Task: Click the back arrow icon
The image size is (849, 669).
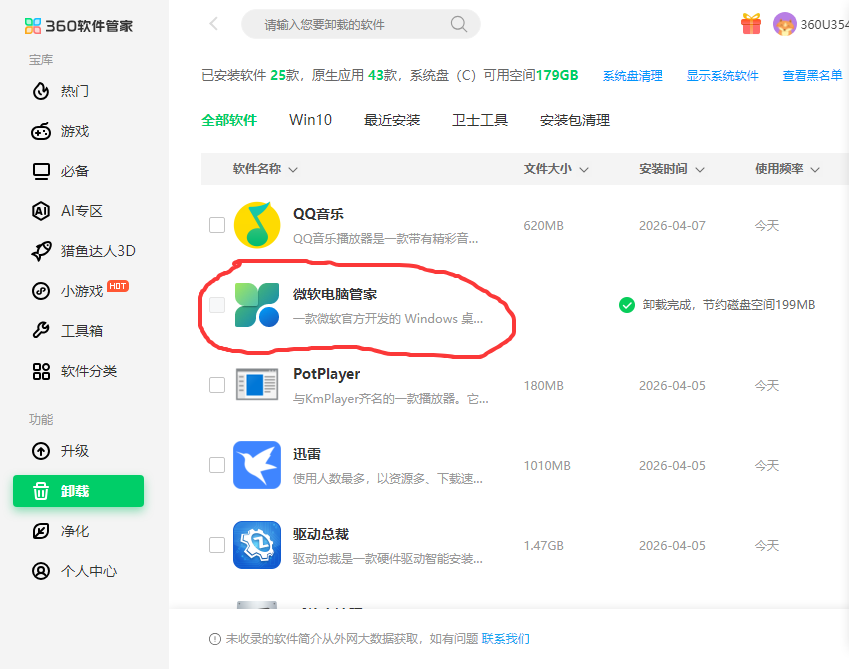Action: point(213,24)
